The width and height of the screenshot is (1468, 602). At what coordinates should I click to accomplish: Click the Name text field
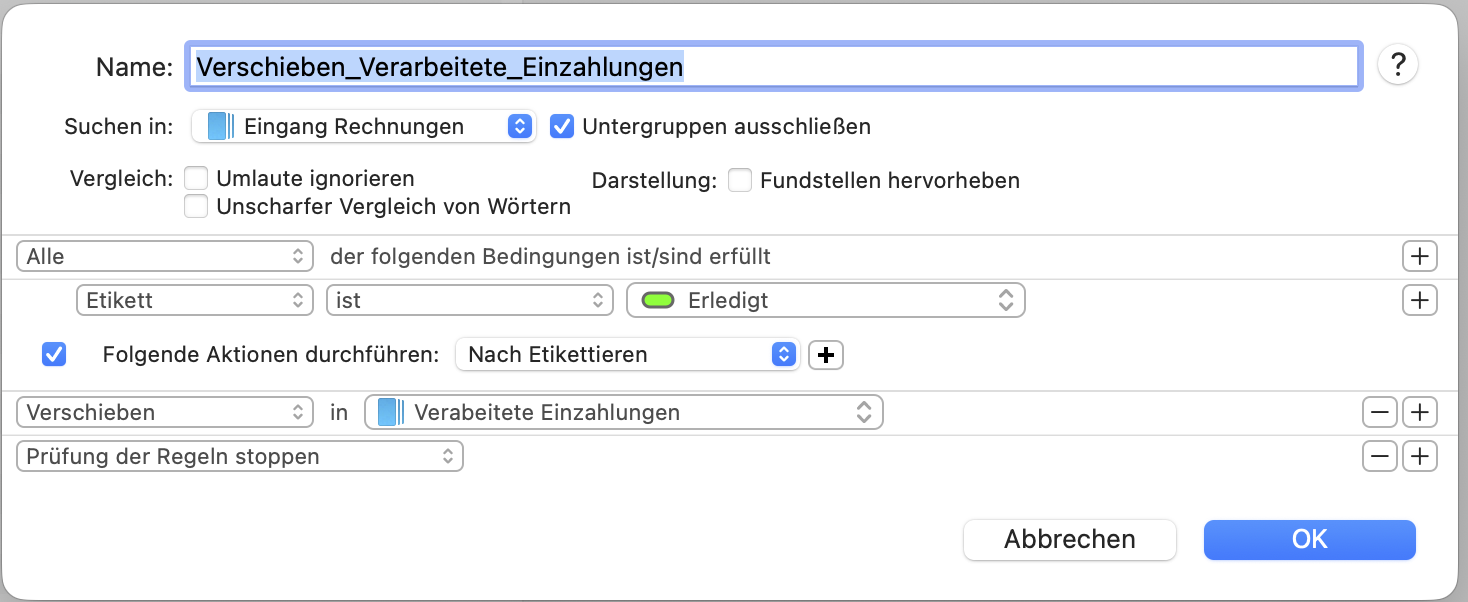tap(772, 67)
